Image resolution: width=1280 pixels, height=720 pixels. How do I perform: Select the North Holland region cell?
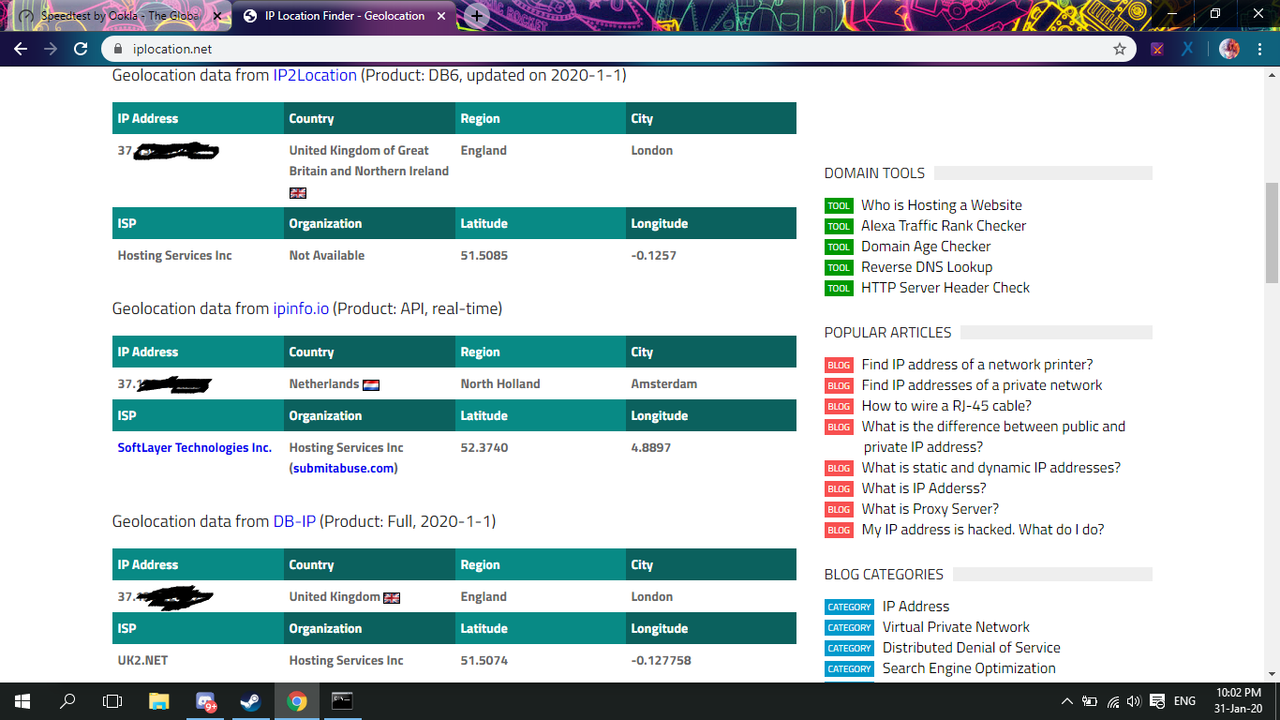click(x=500, y=384)
